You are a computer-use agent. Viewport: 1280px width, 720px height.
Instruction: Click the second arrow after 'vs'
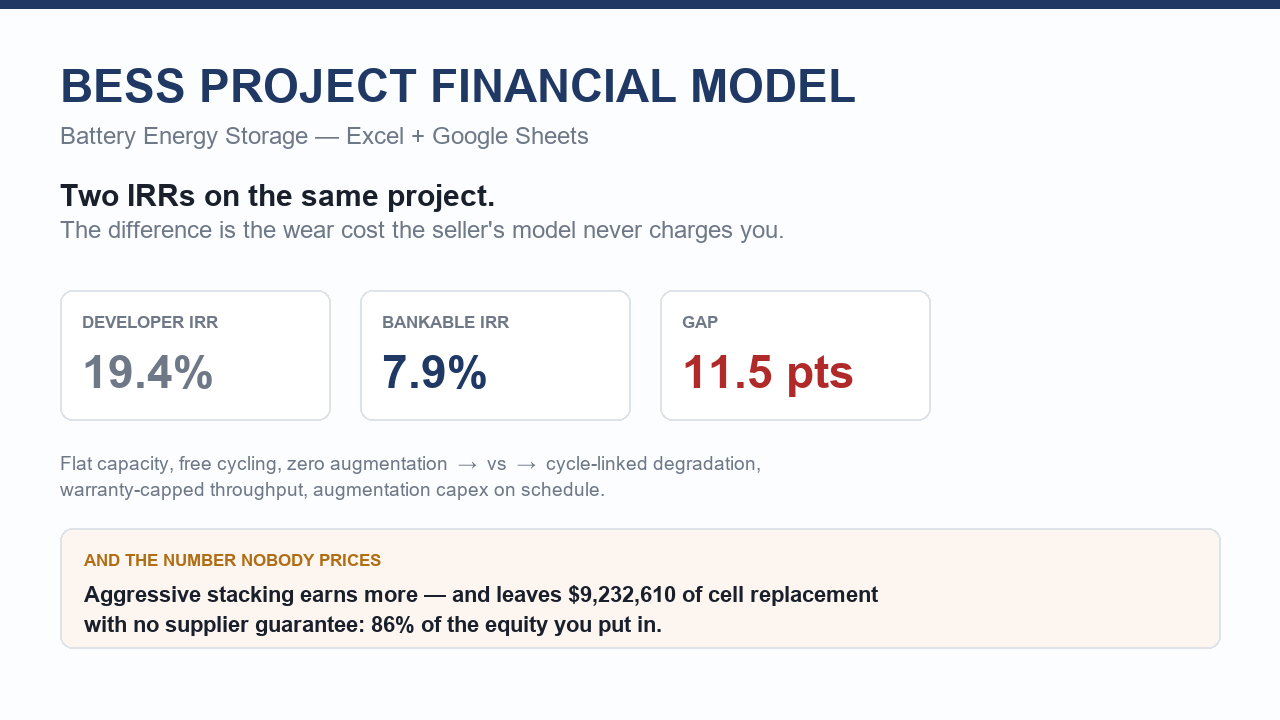pos(527,464)
